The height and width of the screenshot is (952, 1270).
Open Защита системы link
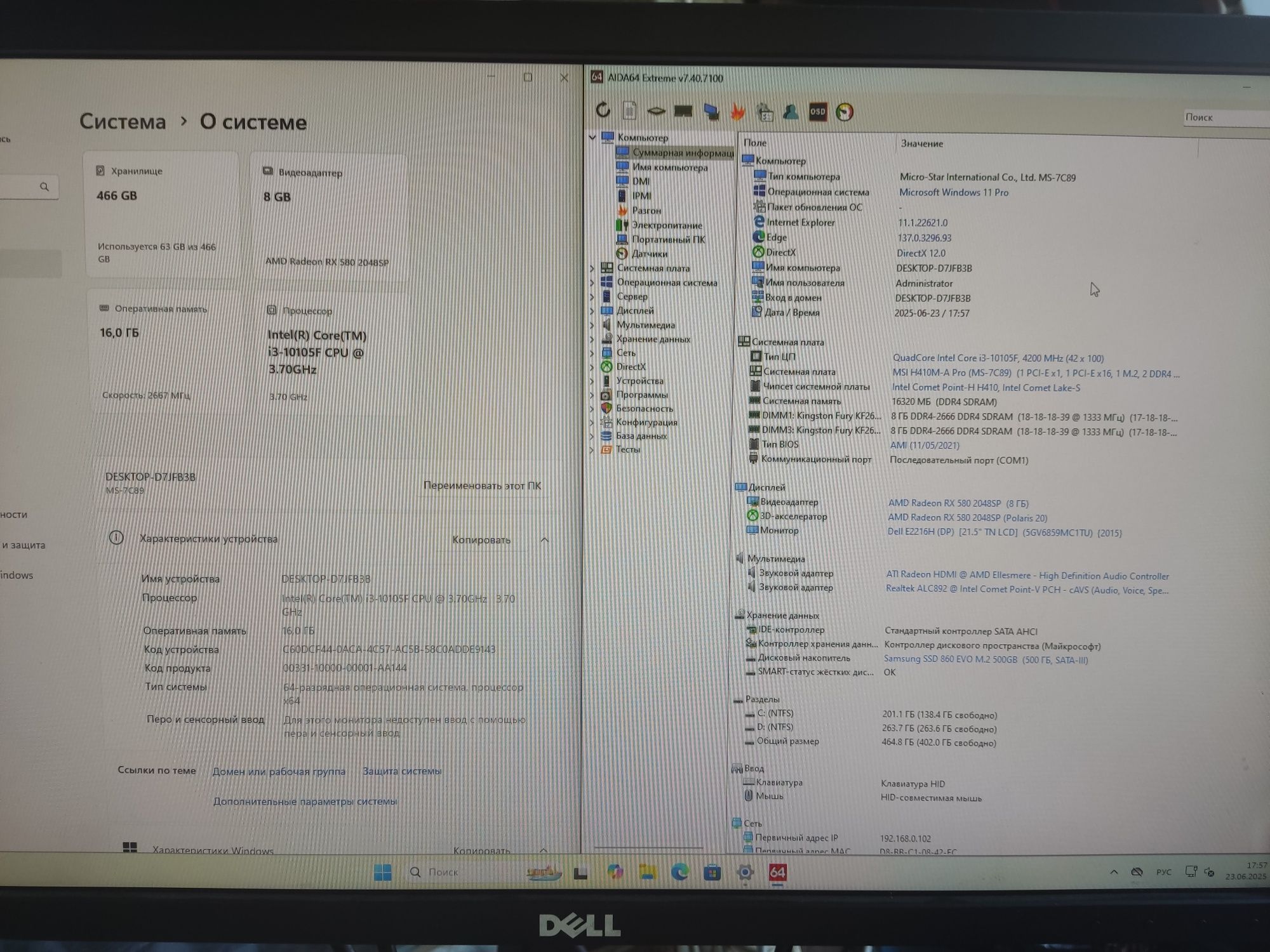pos(402,771)
